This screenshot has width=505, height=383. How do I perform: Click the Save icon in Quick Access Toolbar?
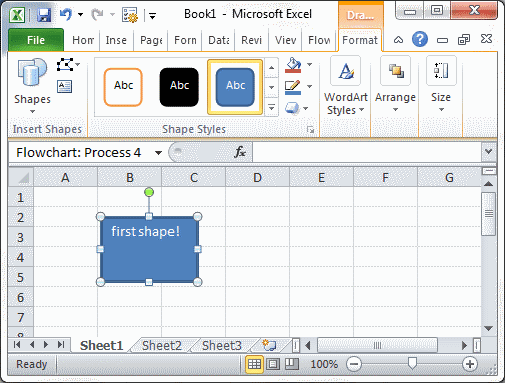coord(44,15)
